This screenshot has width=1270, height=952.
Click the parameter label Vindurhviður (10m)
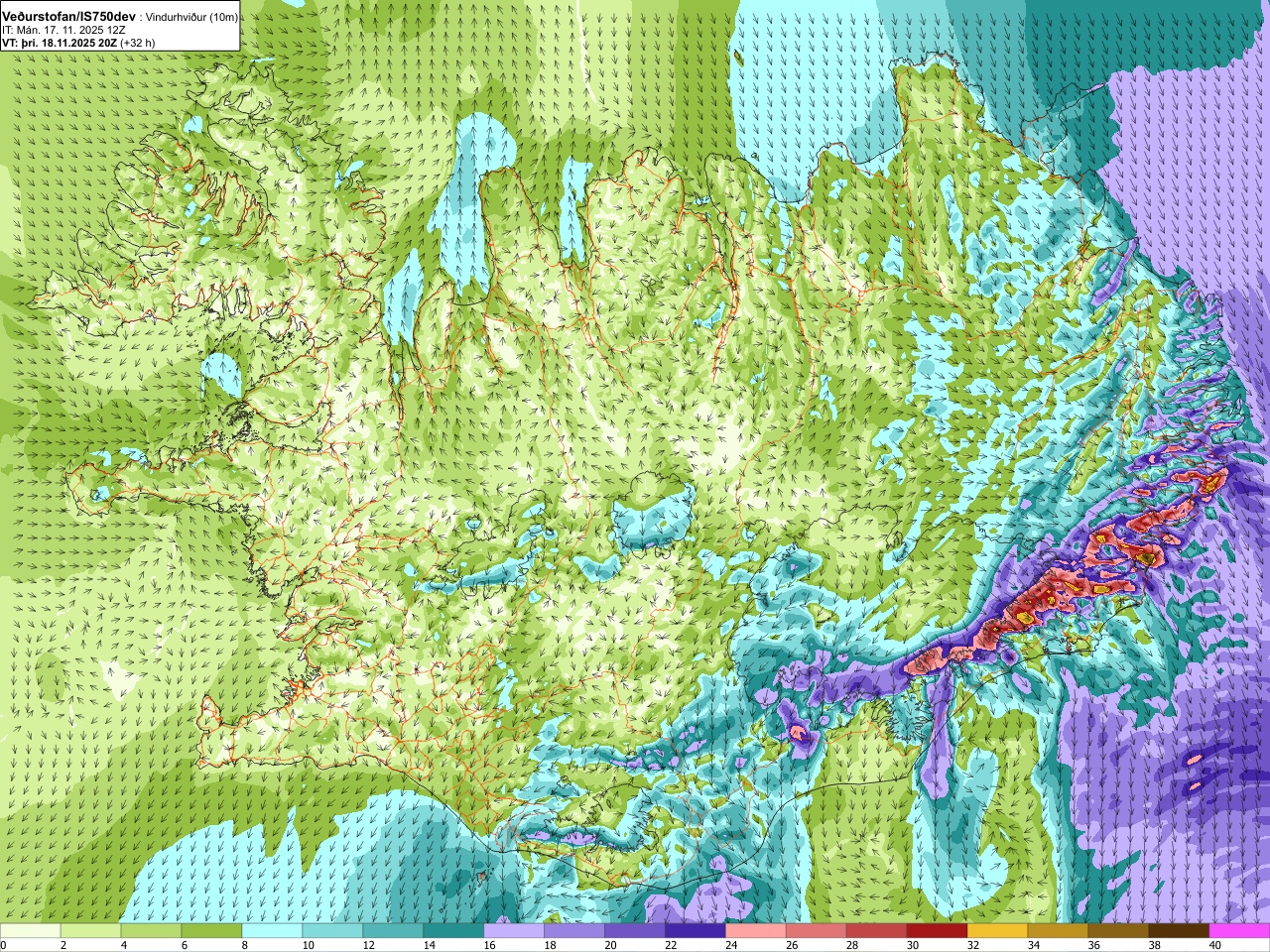coord(192,17)
